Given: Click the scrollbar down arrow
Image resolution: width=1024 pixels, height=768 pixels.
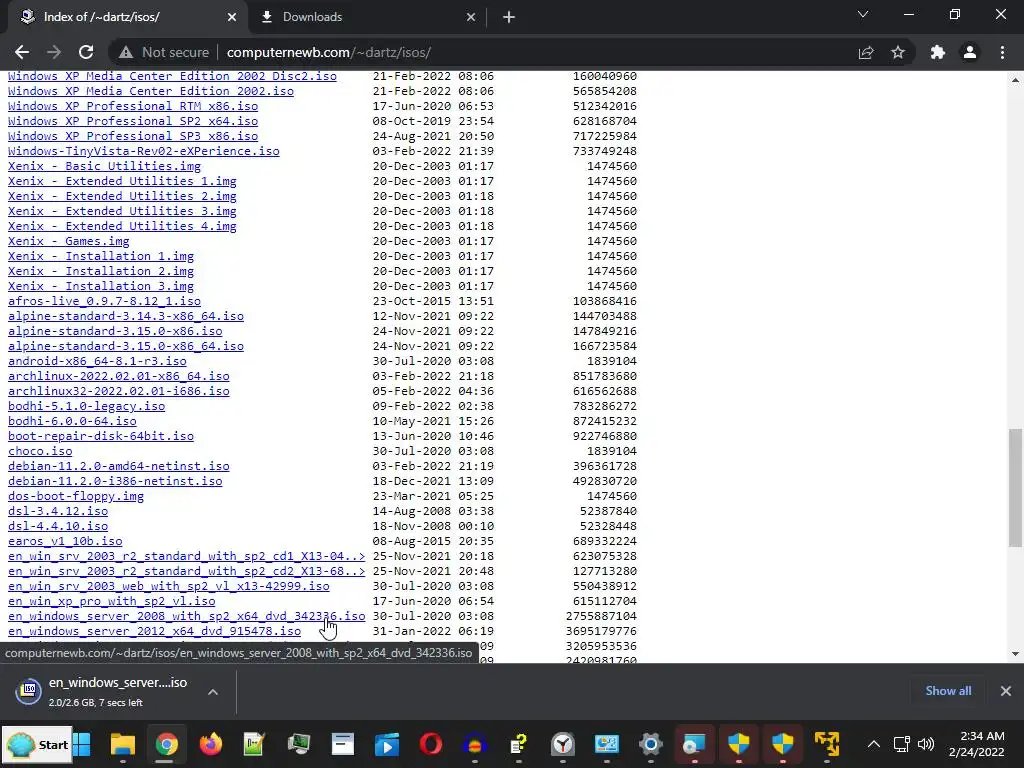Looking at the screenshot, I should tap(1015, 654).
